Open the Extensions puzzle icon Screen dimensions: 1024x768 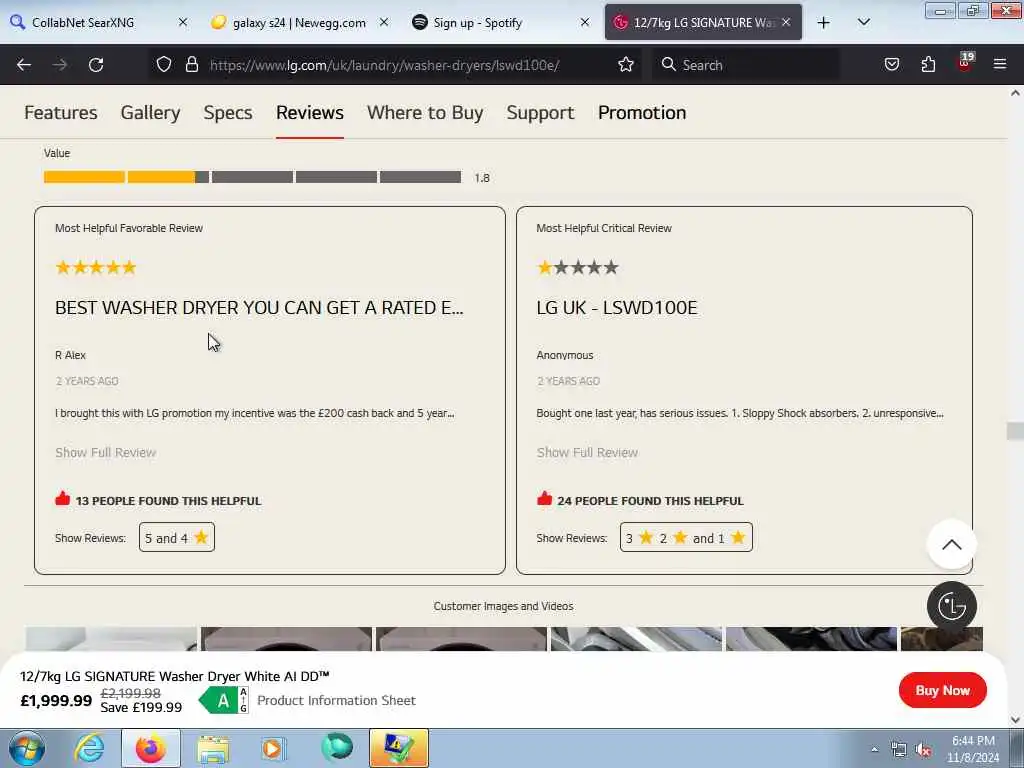point(928,64)
